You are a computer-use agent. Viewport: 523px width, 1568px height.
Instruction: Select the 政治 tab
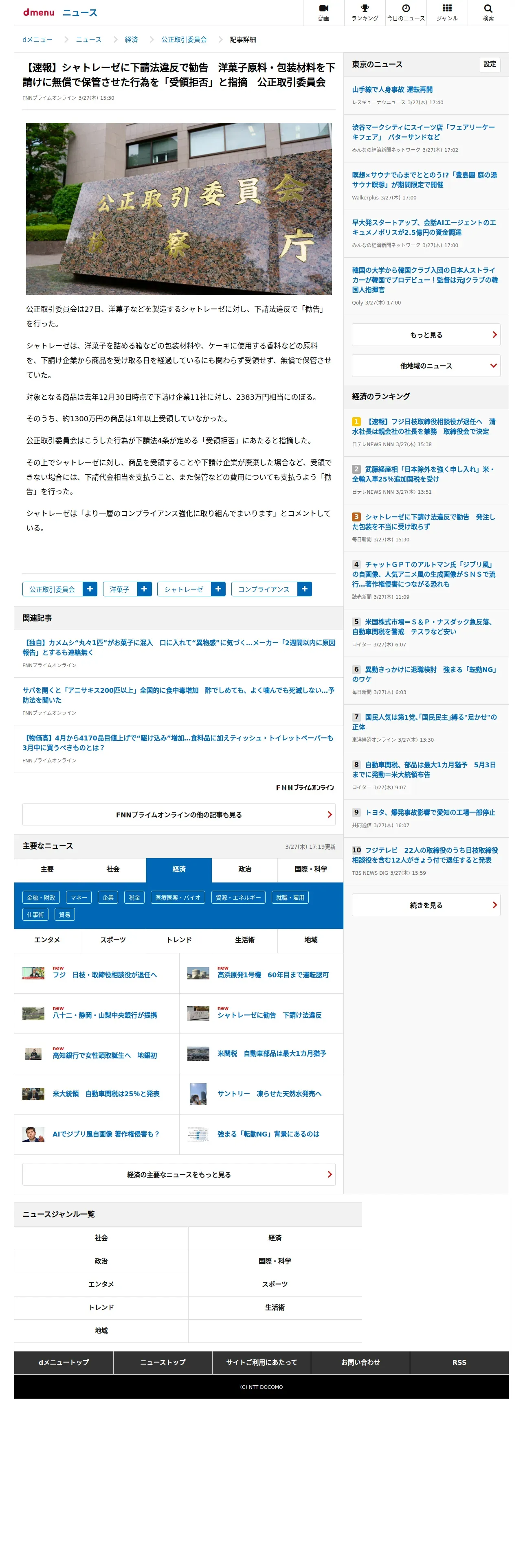[245, 869]
